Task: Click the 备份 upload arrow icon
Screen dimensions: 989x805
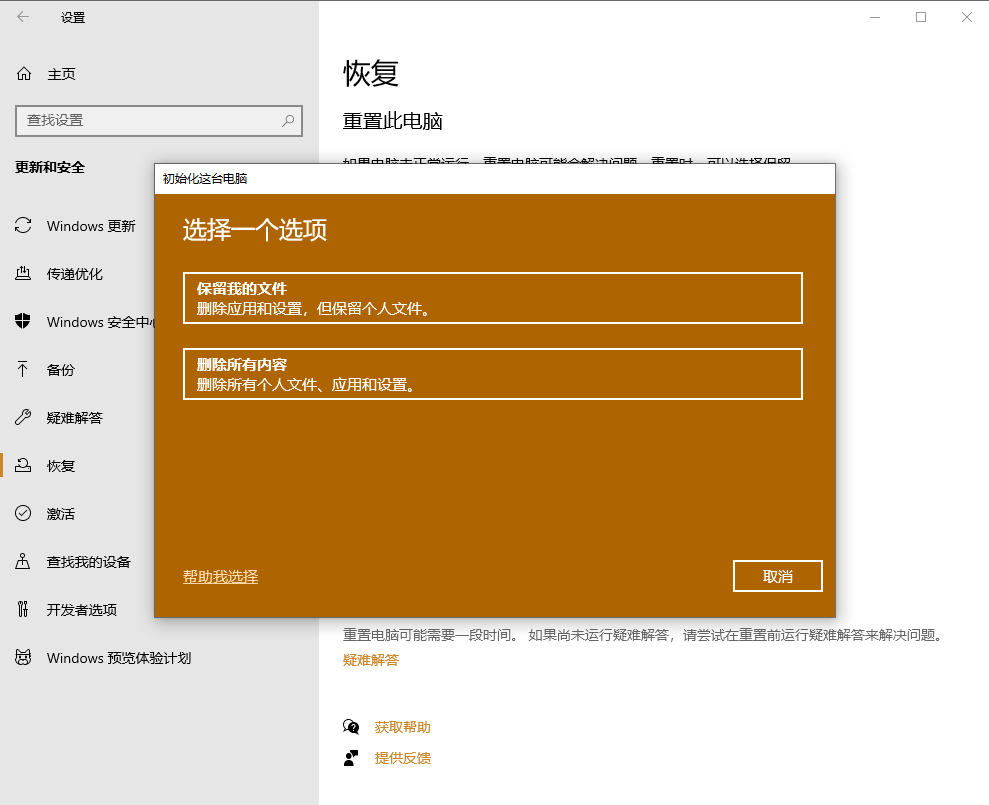Action: [x=23, y=370]
